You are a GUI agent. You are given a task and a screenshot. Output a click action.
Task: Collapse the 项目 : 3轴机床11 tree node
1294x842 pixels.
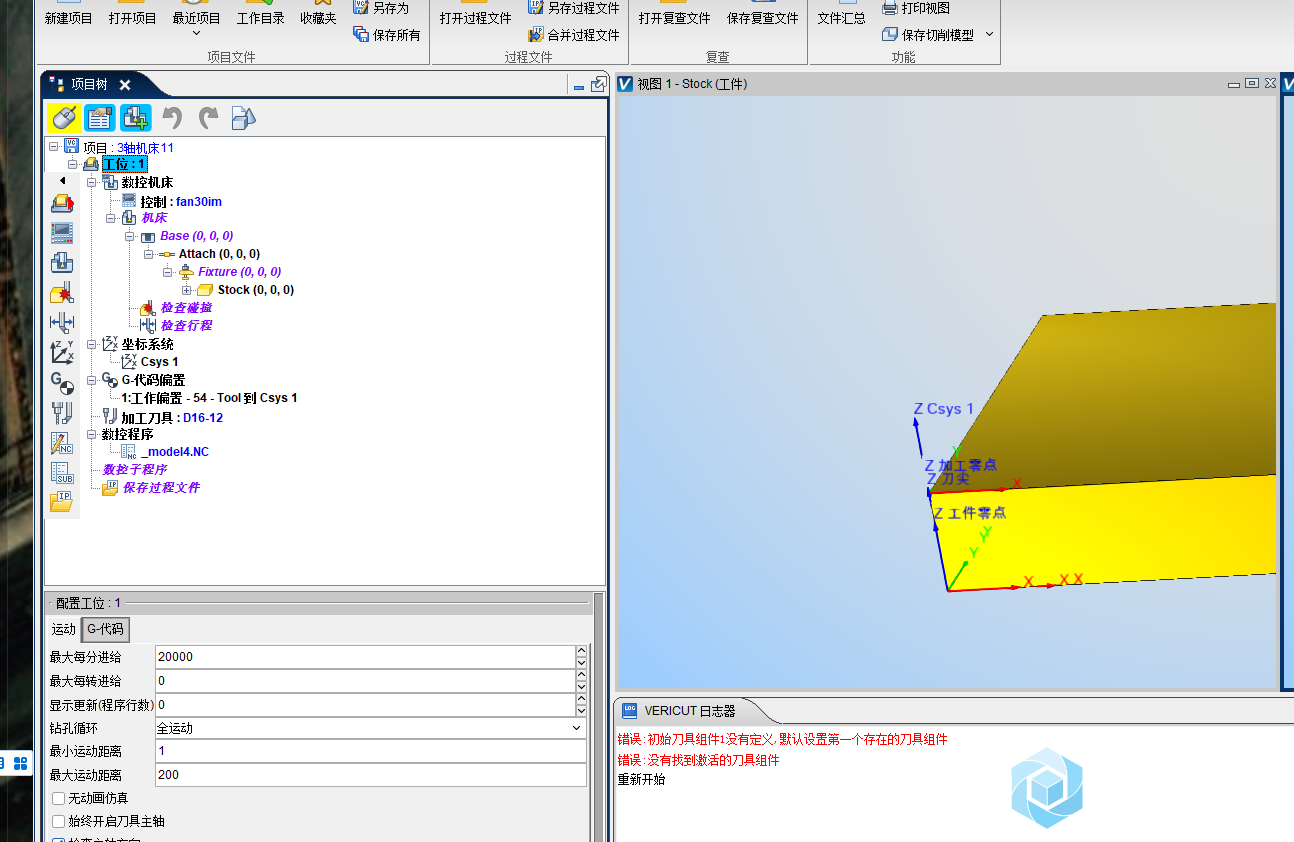click(54, 146)
